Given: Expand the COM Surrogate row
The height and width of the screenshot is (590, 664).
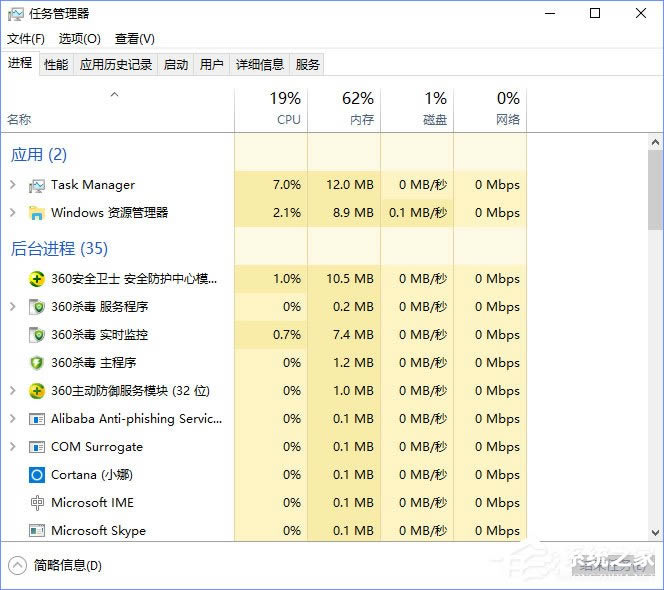Looking at the screenshot, I should [x=13, y=446].
